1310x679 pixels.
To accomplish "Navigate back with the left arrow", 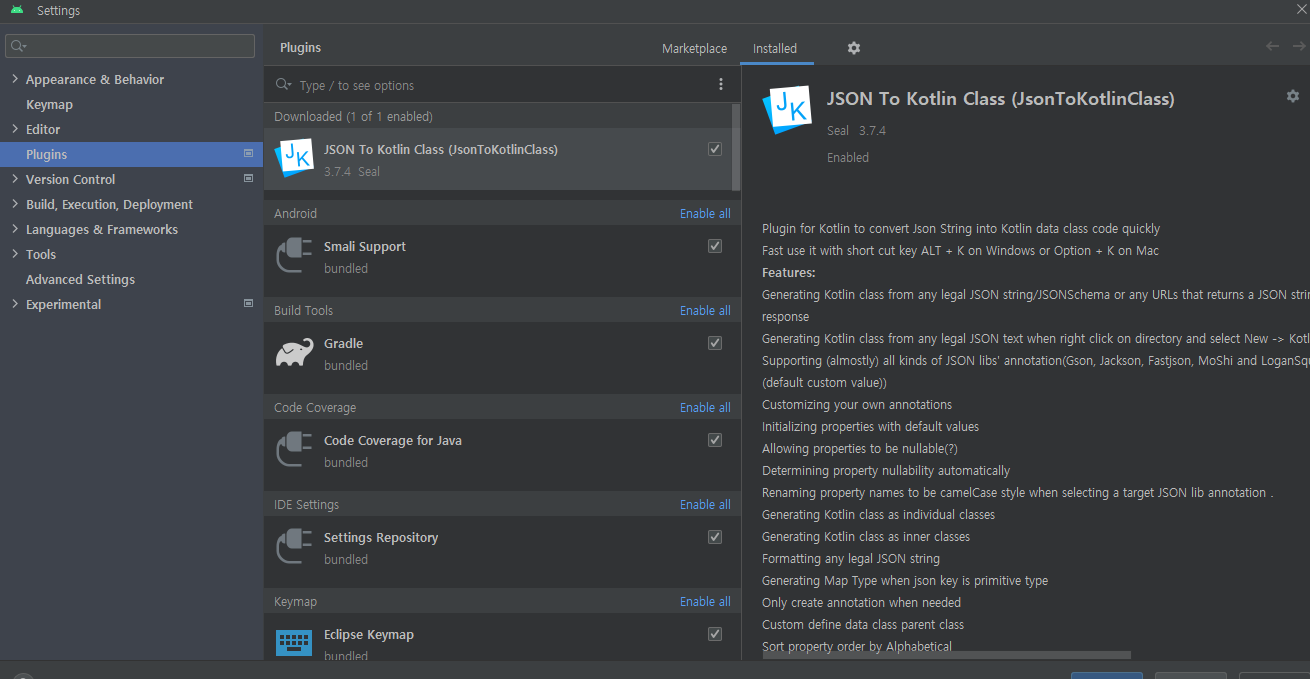I will click(1272, 46).
